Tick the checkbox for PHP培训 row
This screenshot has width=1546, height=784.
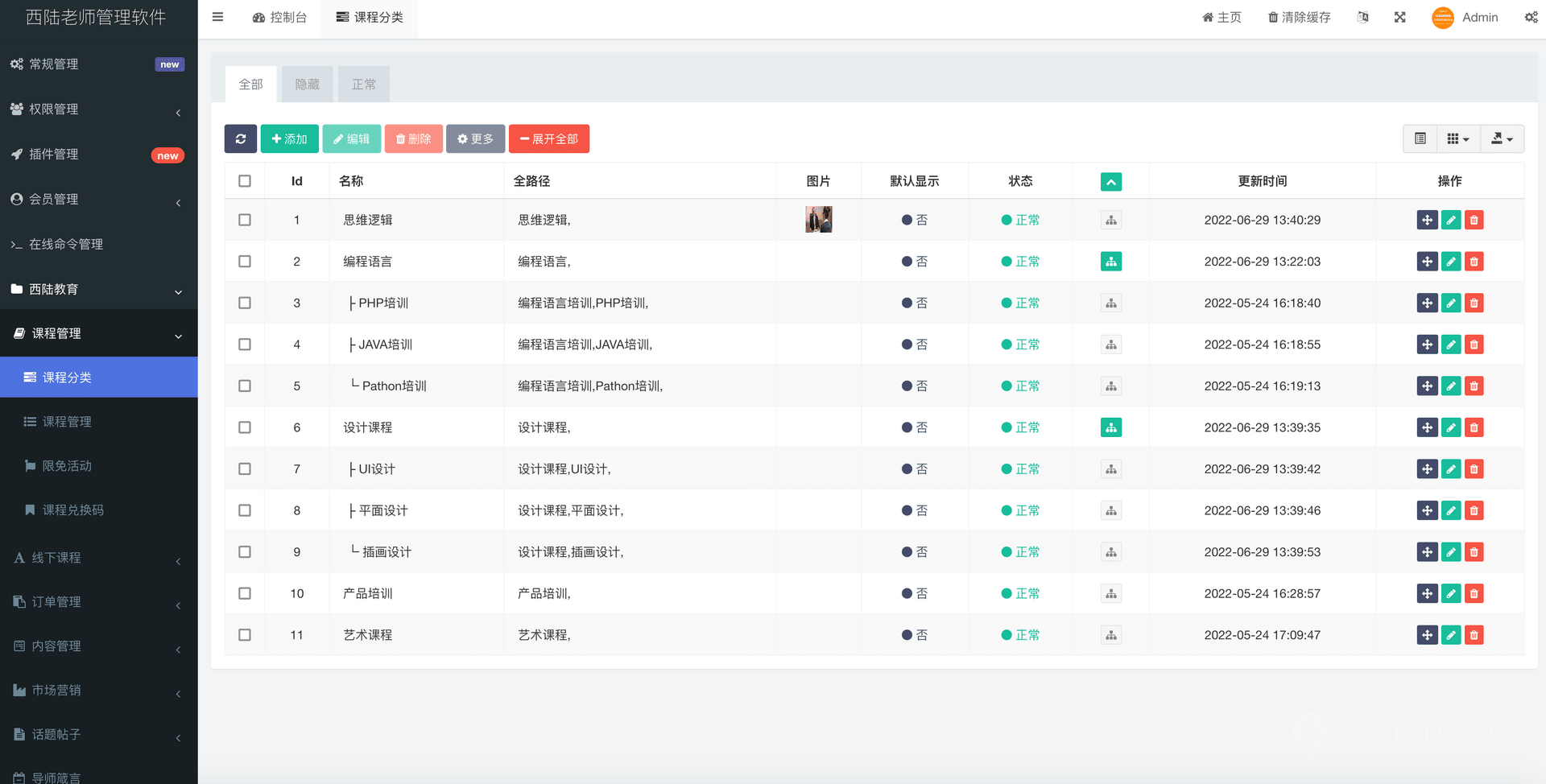(x=245, y=303)
